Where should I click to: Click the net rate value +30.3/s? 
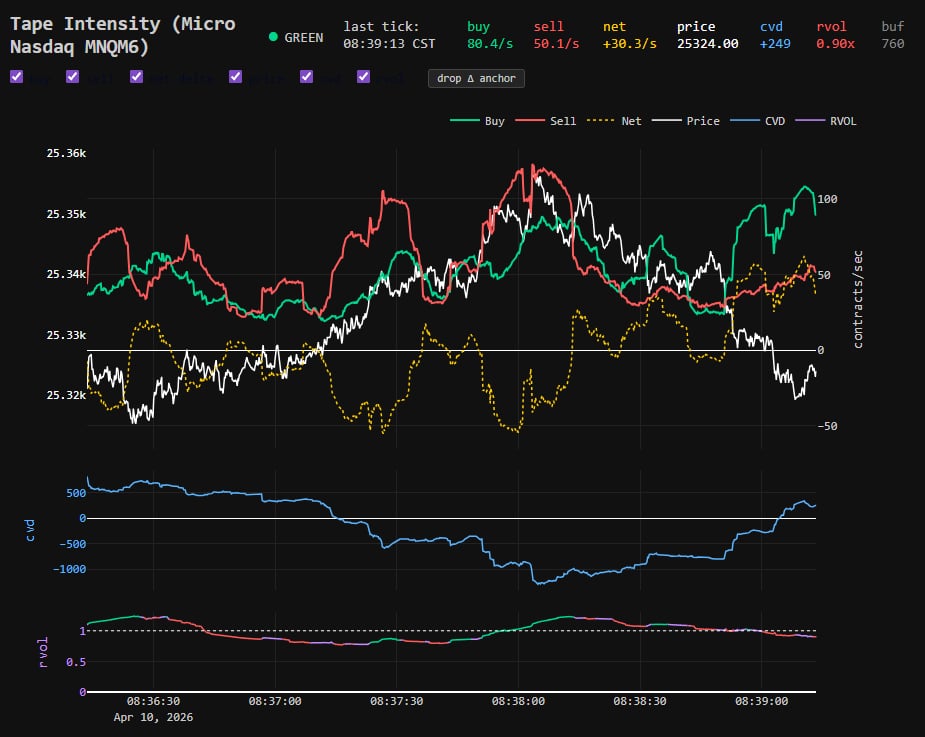[629, 44]
